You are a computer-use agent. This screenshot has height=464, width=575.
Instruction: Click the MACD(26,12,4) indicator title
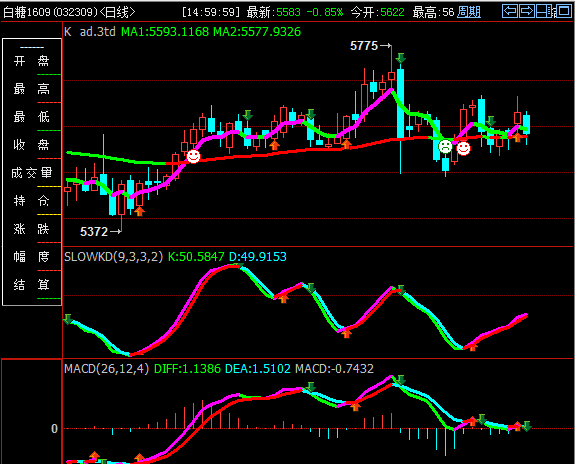[107, 368]
